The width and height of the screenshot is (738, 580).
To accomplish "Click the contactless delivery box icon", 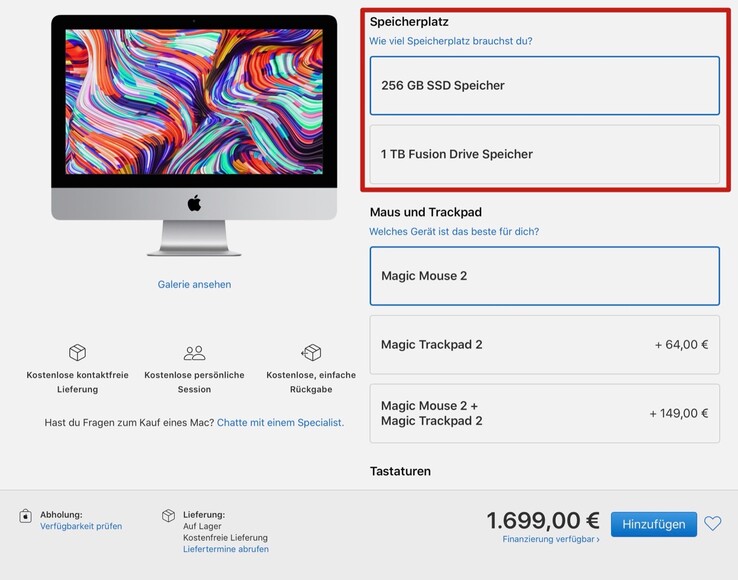I will tap(77, 352).
